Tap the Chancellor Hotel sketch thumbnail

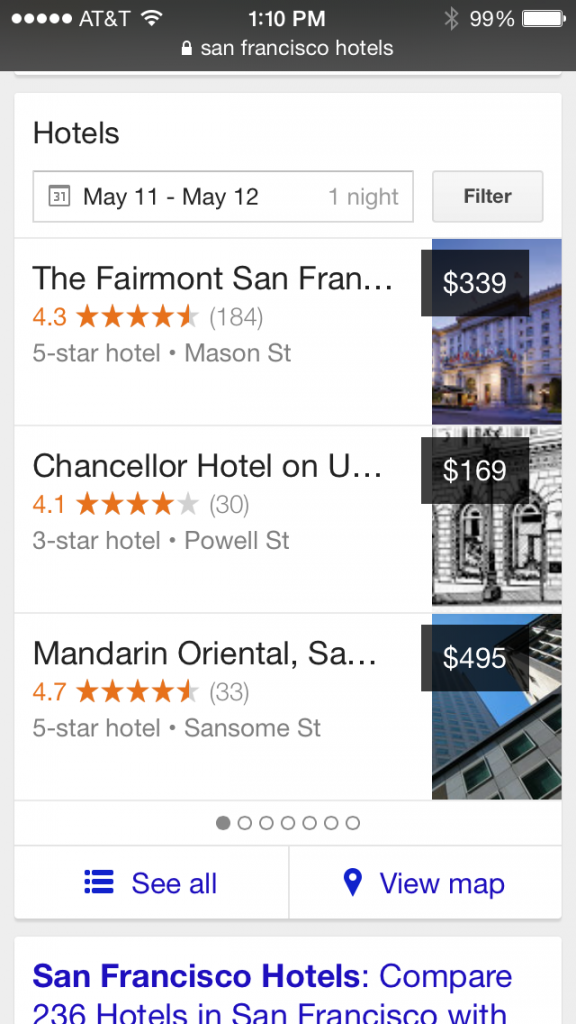(x=497, y=519)
